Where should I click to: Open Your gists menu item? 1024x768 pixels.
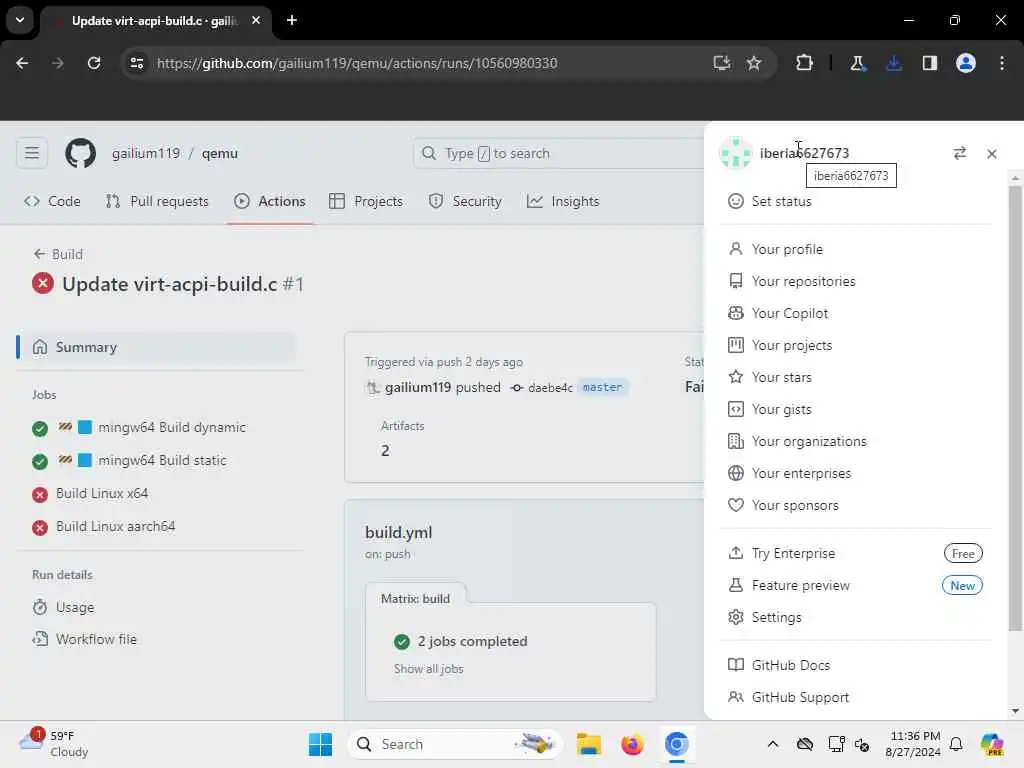pos(856,409)
